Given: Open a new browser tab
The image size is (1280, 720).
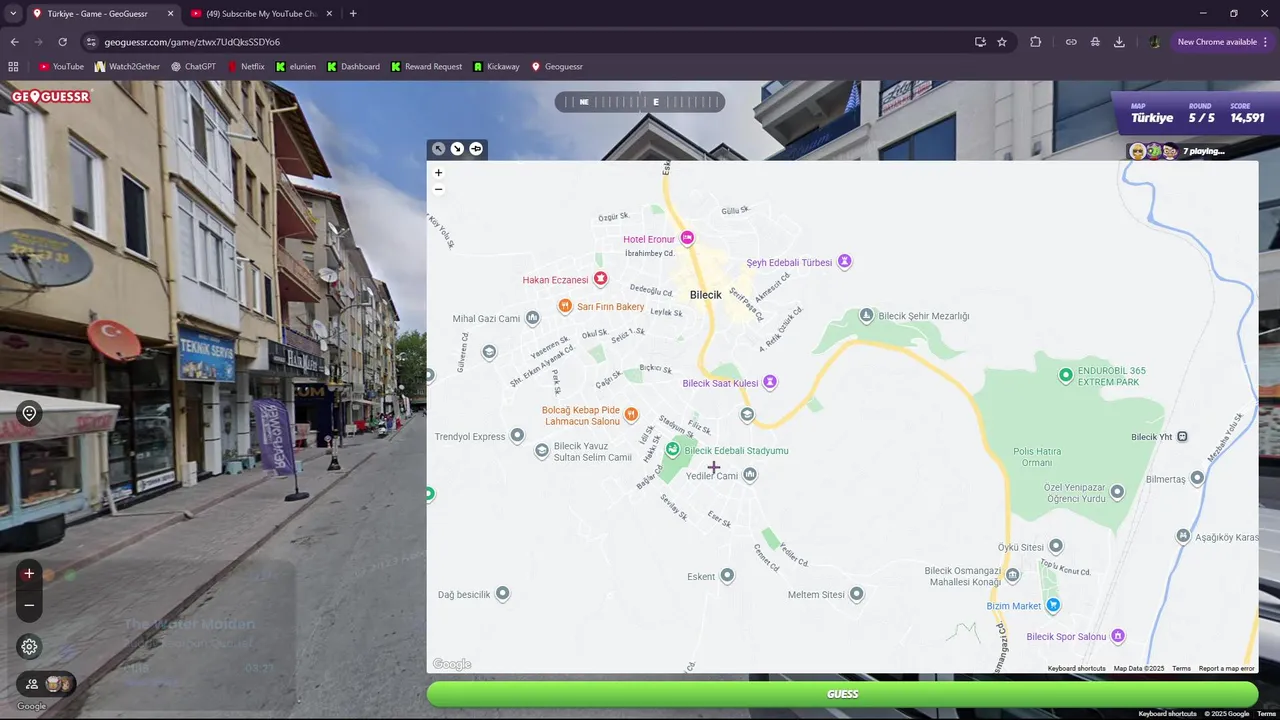Looking at the screenshot, I should (x=353, y=14).
